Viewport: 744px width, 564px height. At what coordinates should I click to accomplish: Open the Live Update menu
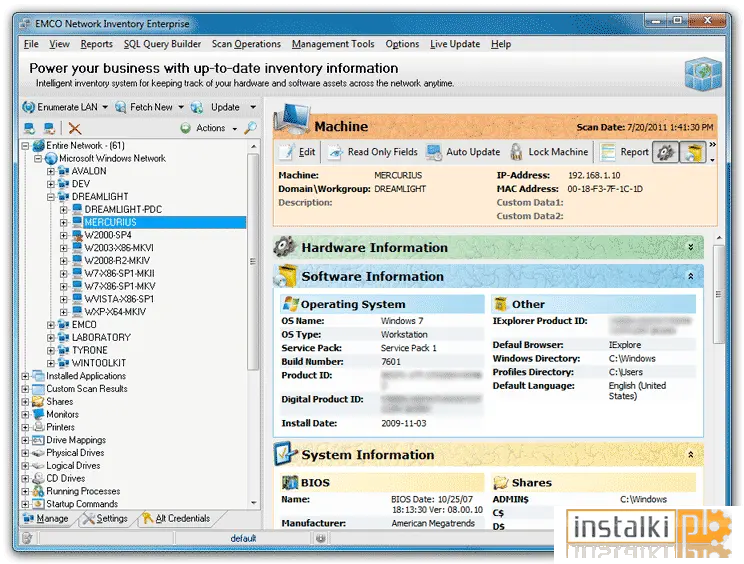pyautogui.click(x=455, y=44)
